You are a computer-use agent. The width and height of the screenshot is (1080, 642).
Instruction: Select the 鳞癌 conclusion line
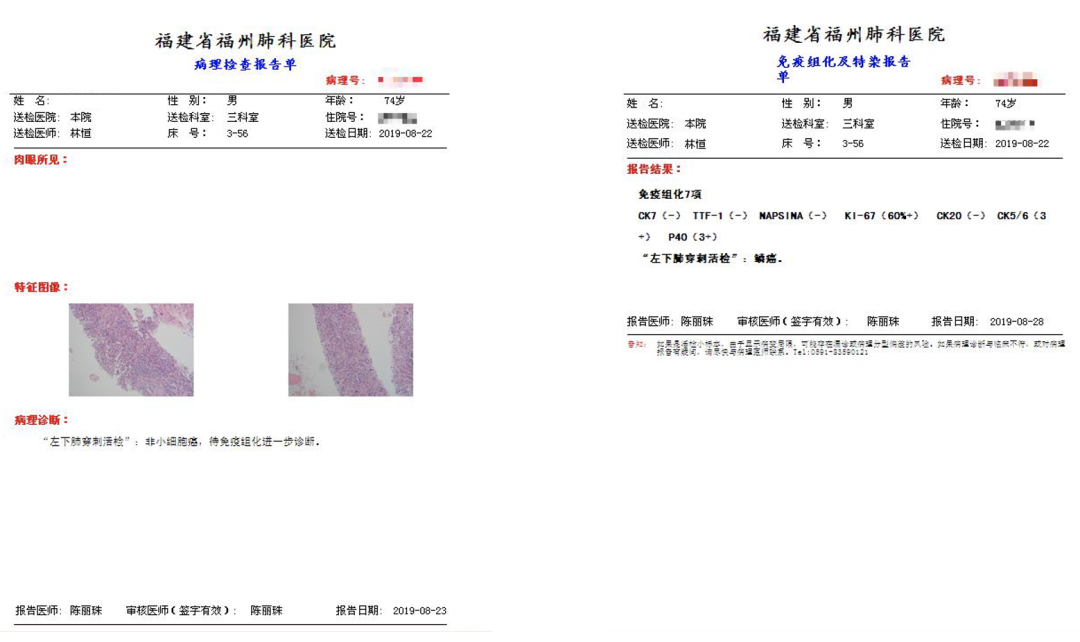(x=712, y=259)
